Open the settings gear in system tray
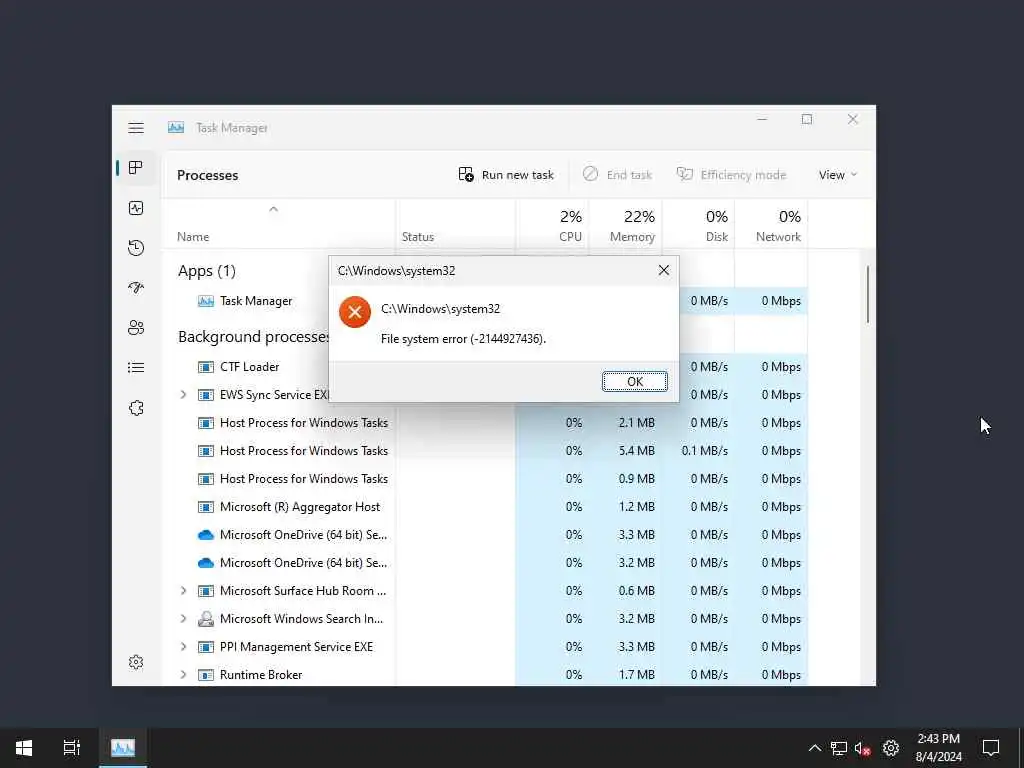 891,748
